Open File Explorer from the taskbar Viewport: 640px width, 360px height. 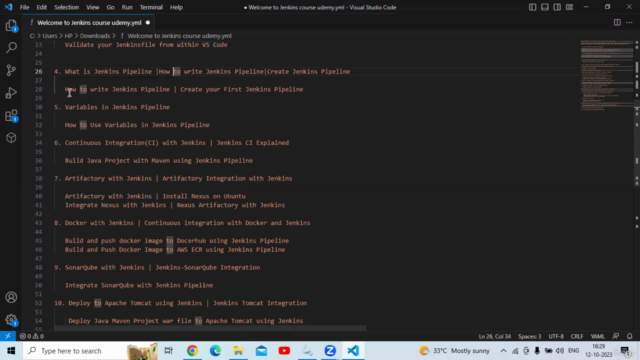click(x=238, y=351)
